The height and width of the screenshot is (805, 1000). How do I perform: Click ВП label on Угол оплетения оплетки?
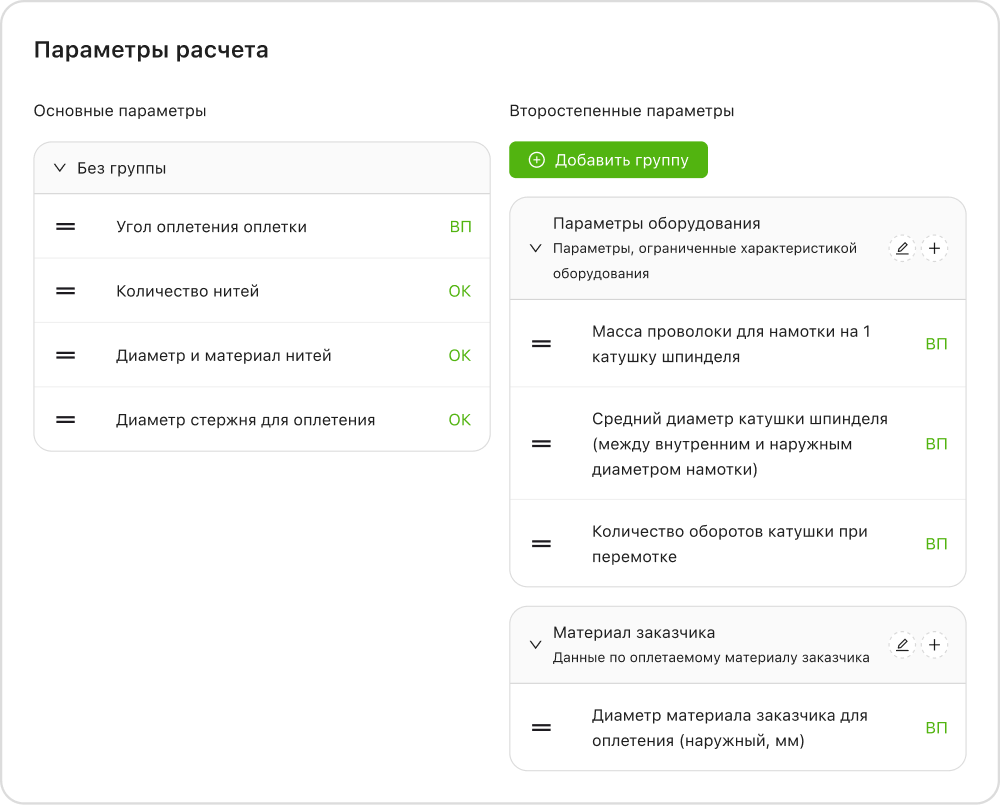pyautogui.click(x=460, y=227)
